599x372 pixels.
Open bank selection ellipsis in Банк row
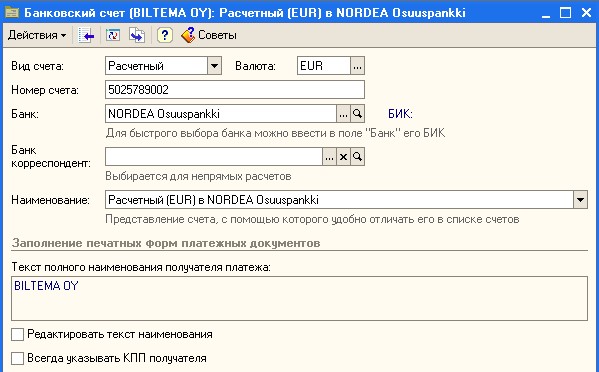point(343,114)
